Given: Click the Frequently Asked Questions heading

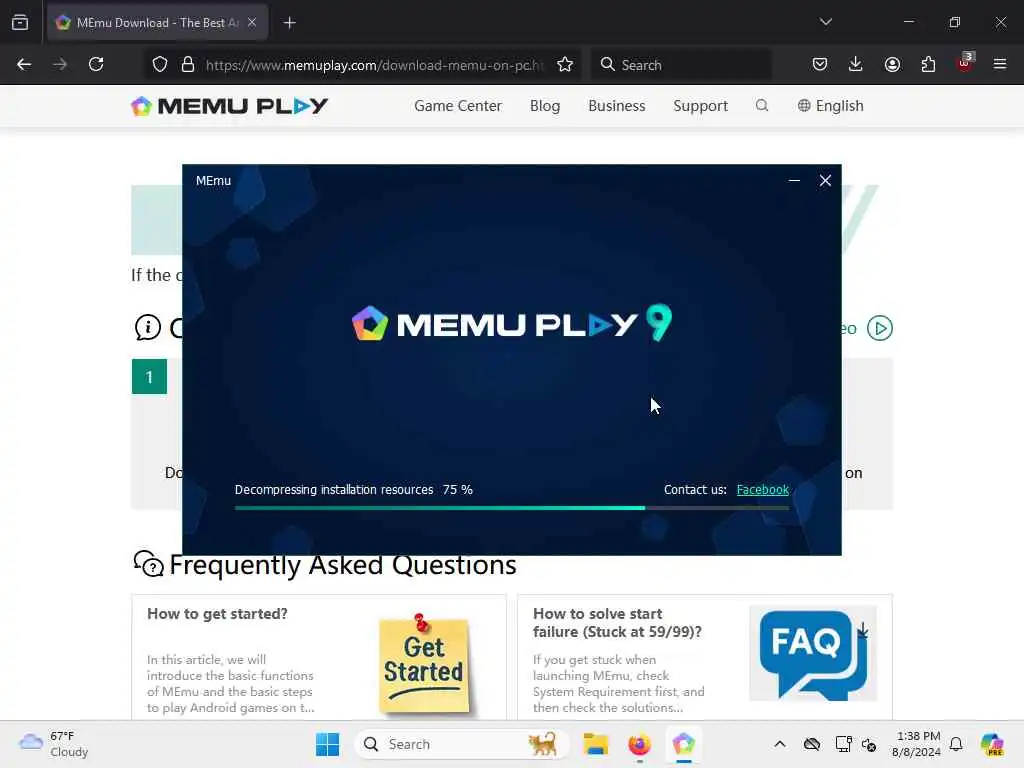Looking at the screenshot, I should (x=342, y=564).
